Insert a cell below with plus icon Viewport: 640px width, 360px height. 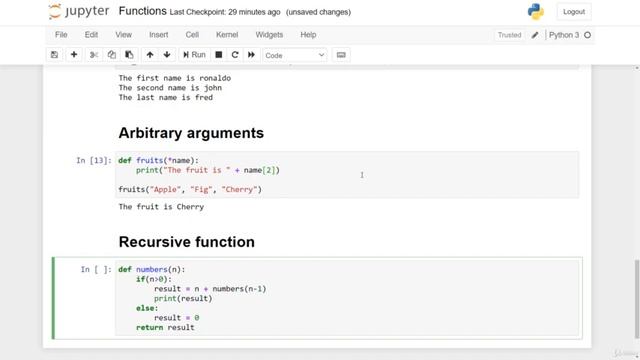(x=74, y=55)
